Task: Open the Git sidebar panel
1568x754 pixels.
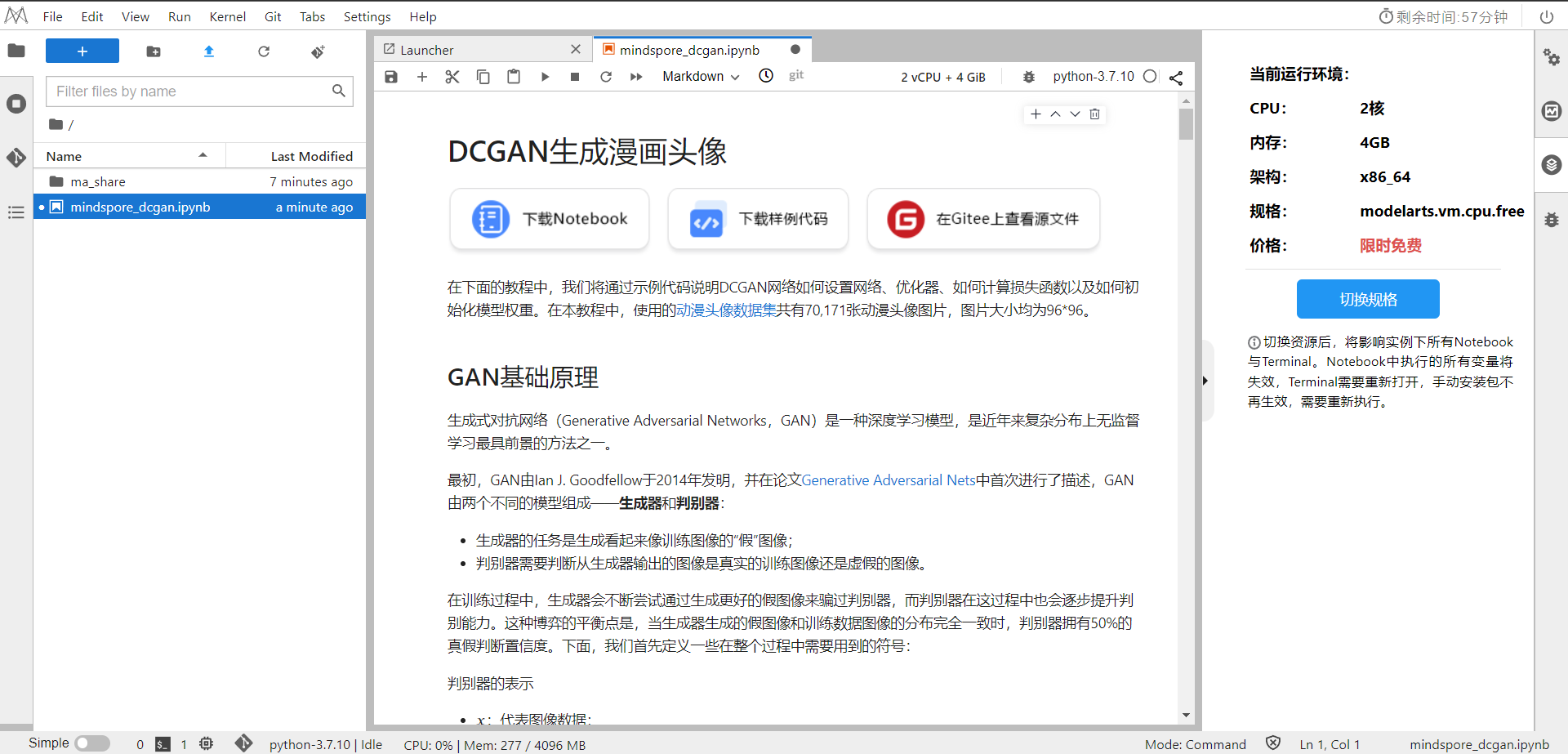Action: coord(16,158)
